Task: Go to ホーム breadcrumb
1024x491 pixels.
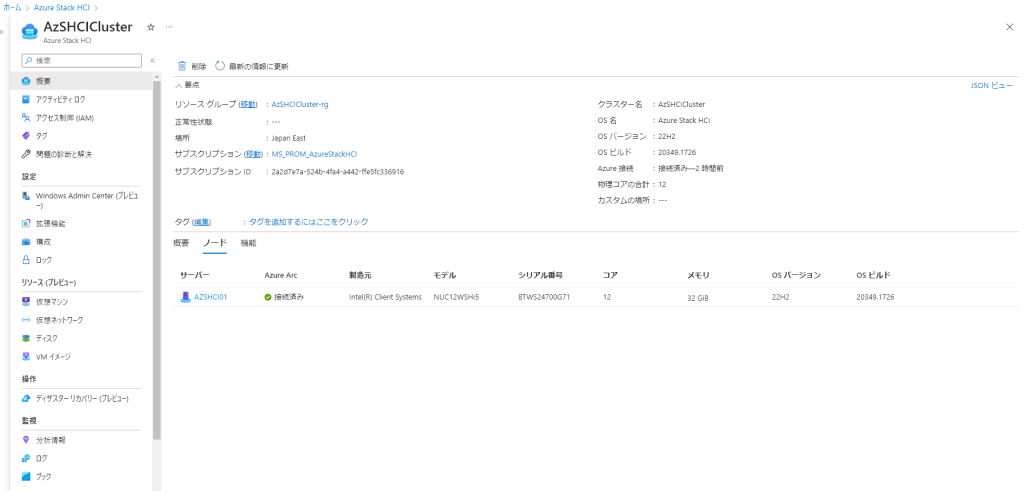Action: click(12, 7)
